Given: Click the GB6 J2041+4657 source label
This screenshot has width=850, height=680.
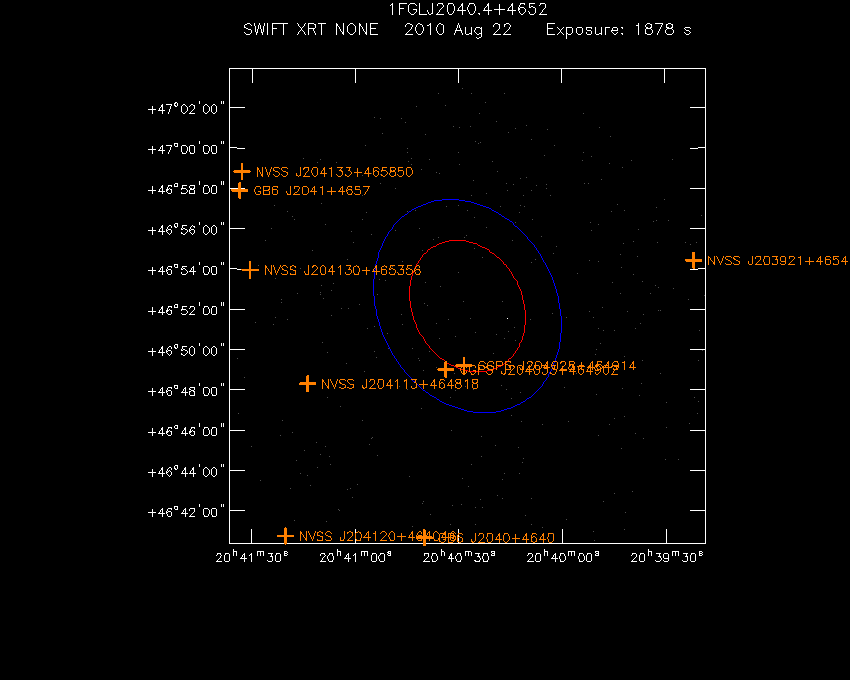Looking at the screenshot, I should click(x=312, y=191).
